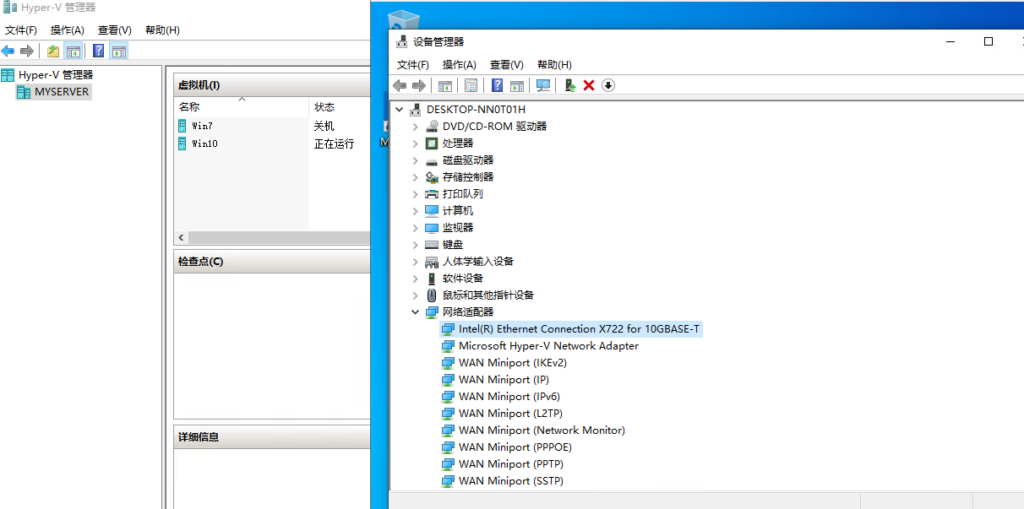Viewport: 1024px width, 509px height.
Task: Click Update device driver icon in Device Manager
Action: (569, 86)
